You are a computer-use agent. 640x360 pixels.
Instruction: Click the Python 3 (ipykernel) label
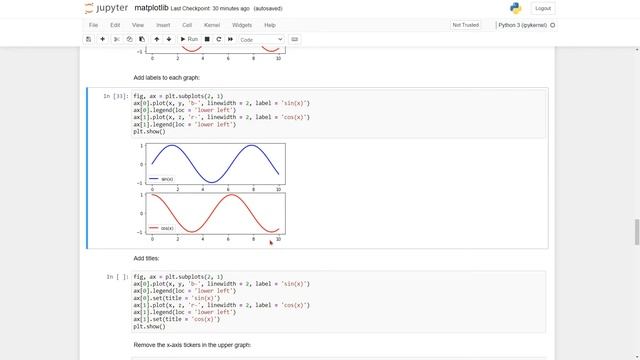coord(522,25)
